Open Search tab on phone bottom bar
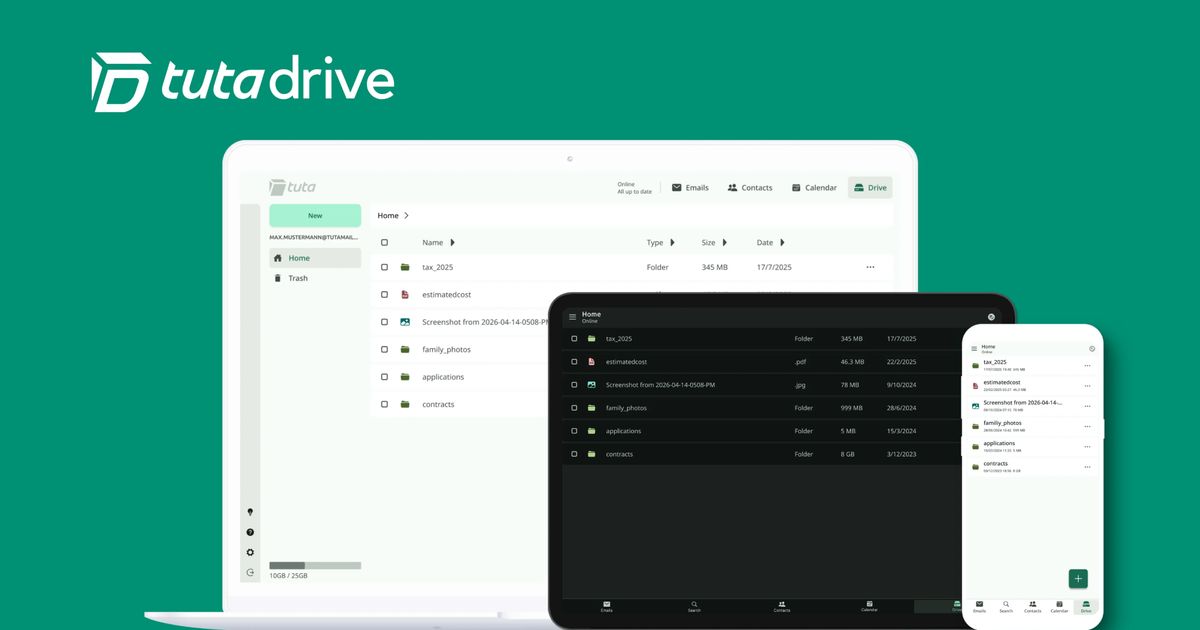 (1006, 607)
